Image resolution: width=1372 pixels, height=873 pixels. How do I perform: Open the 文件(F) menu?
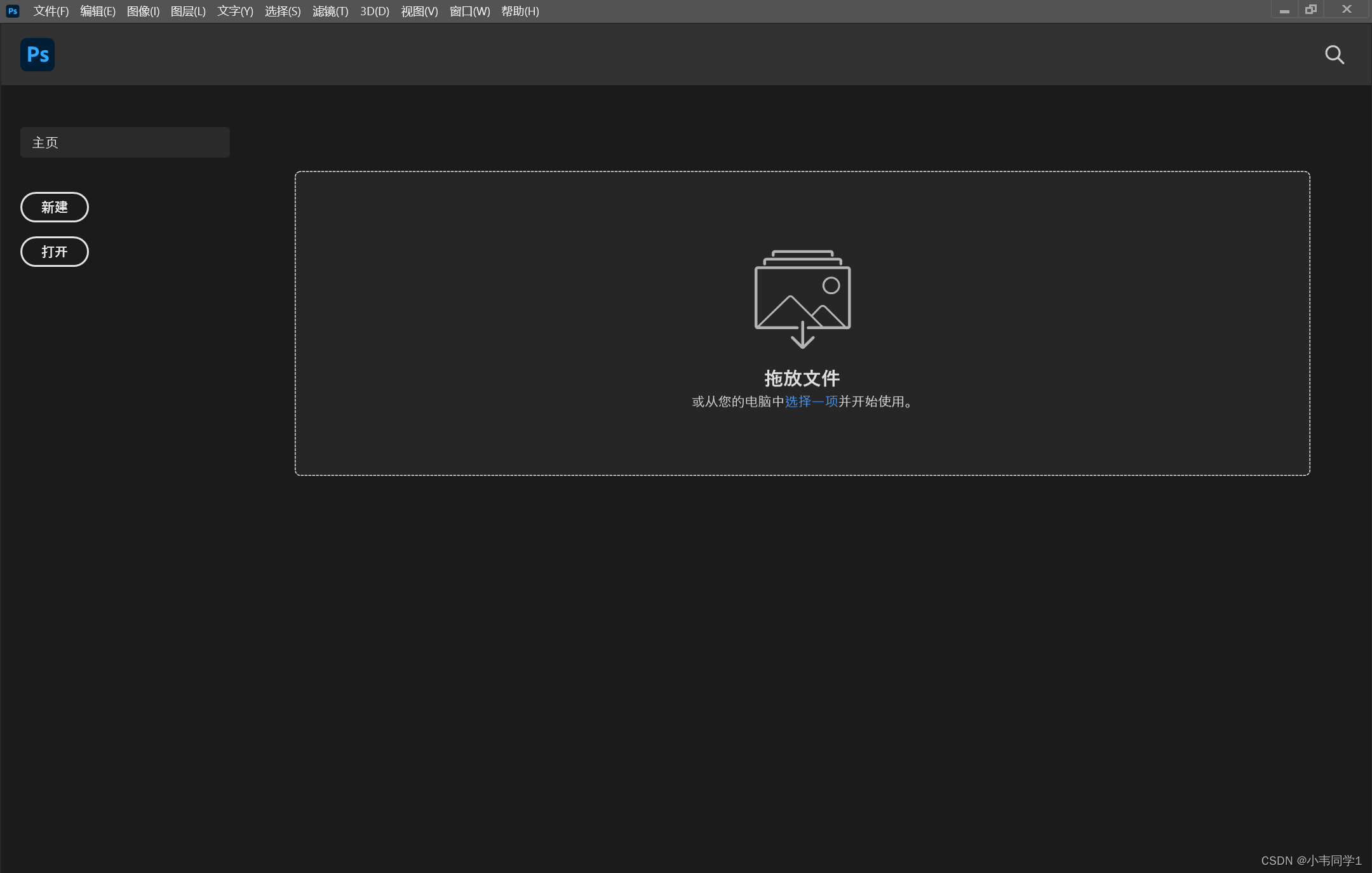51,11
